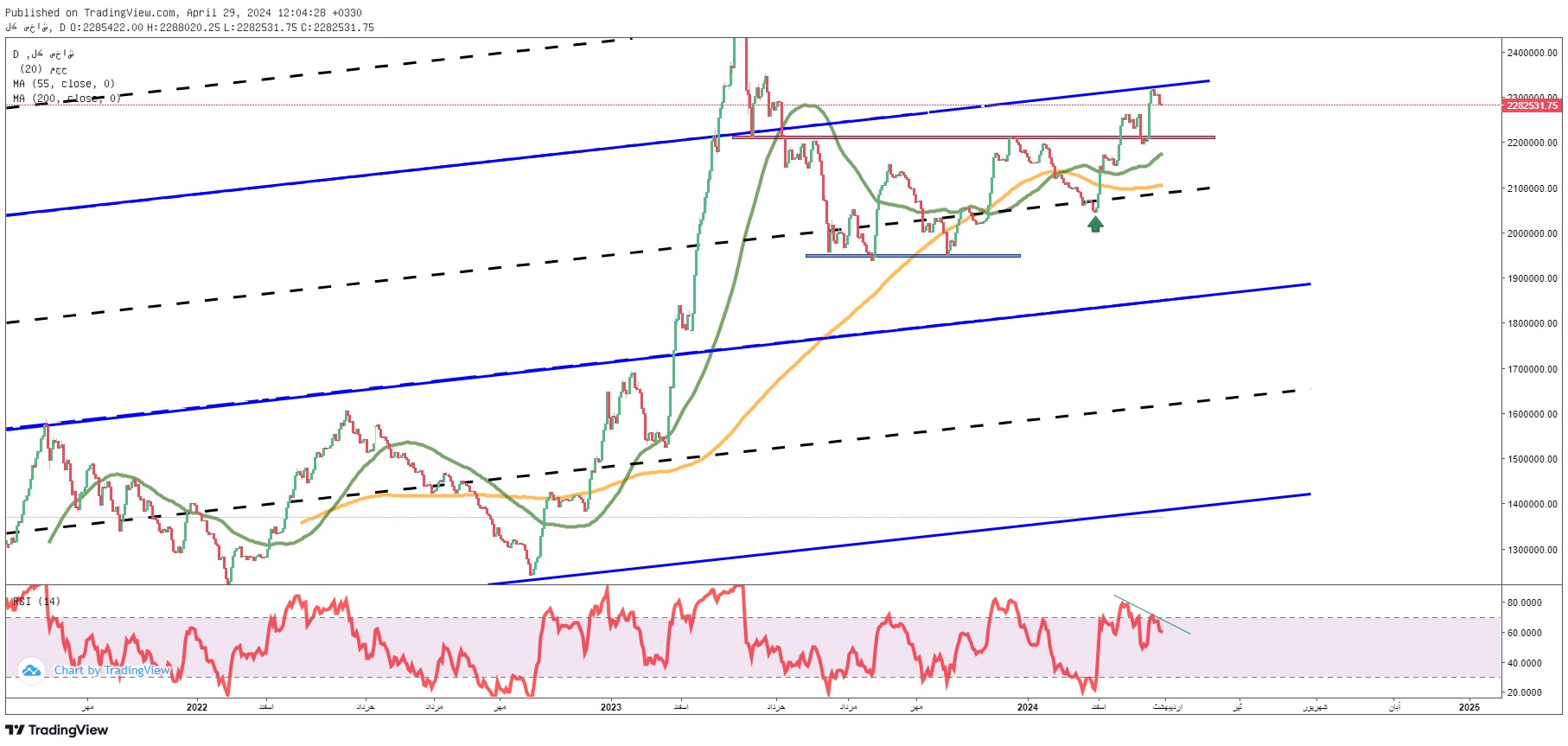Click the 1400000.00 price axis label
1568x746 pixels.
coord(1532,504)
